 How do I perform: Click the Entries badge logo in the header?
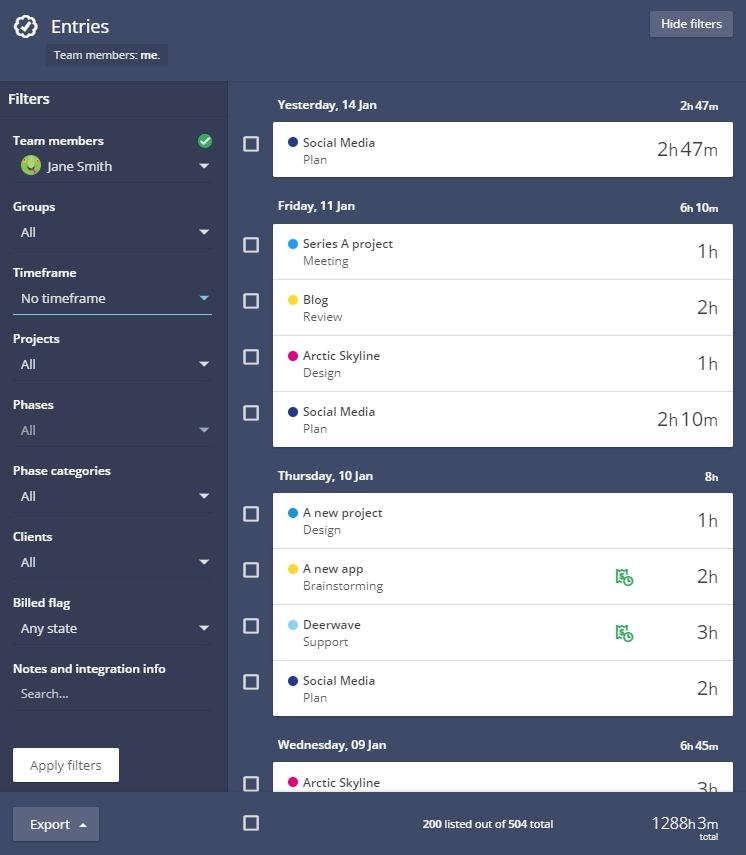coord(27,26)
